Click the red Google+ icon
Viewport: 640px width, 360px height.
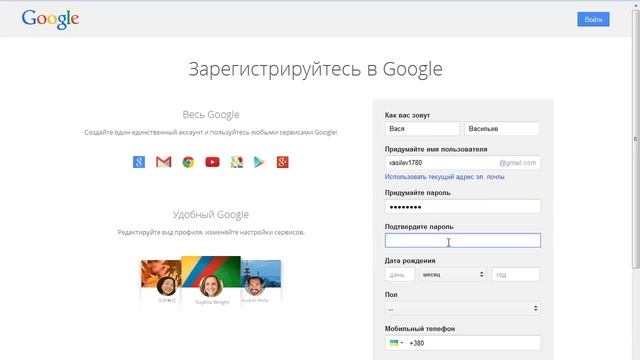[282, 162]
